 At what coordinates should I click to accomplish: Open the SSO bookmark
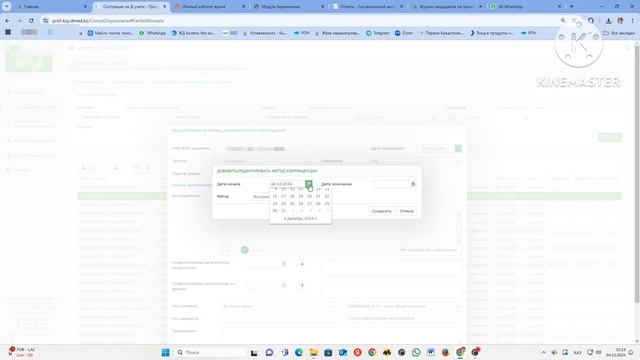pos(230,33)
